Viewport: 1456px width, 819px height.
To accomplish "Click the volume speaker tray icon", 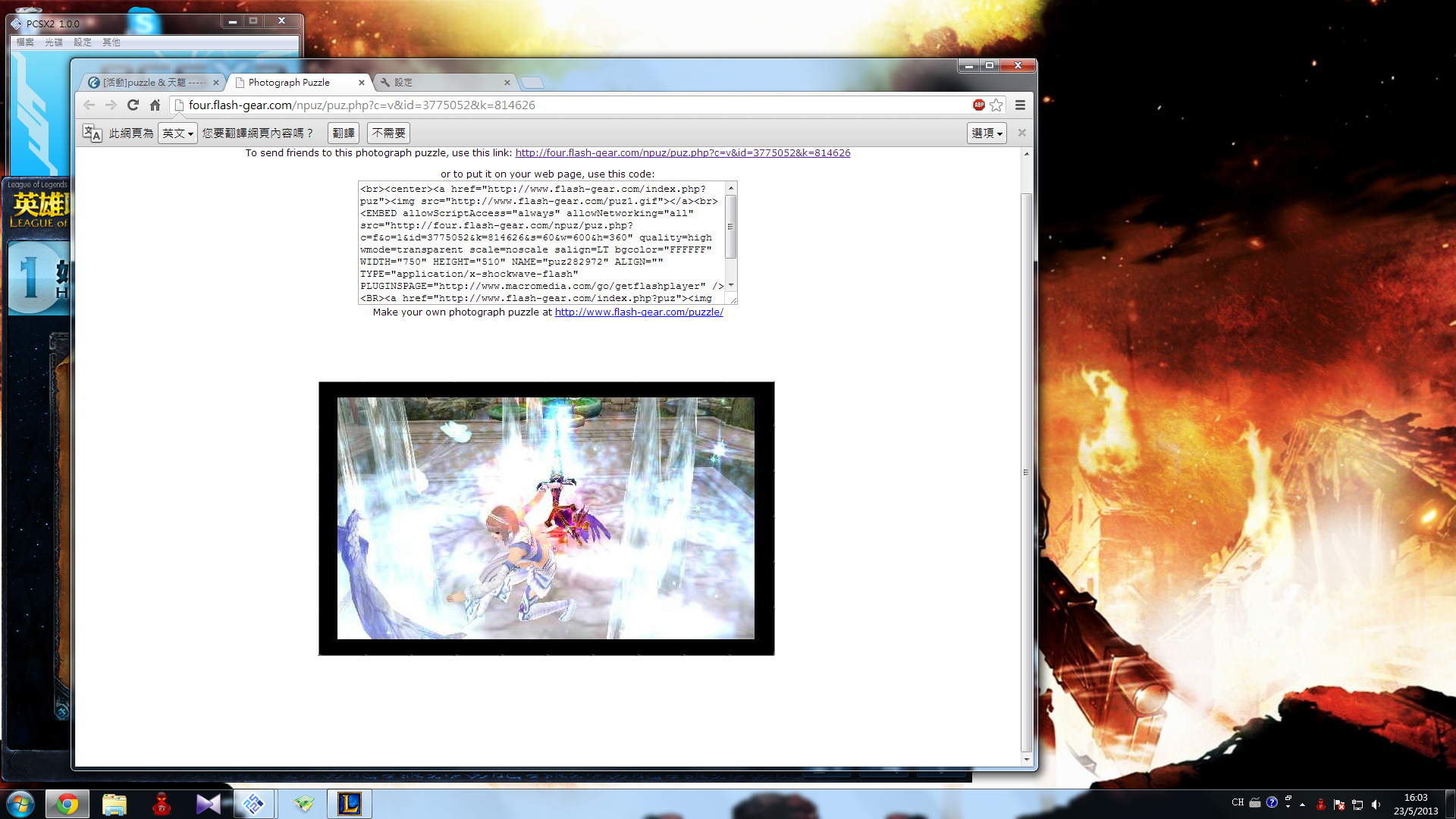I will click(1376, 804).
